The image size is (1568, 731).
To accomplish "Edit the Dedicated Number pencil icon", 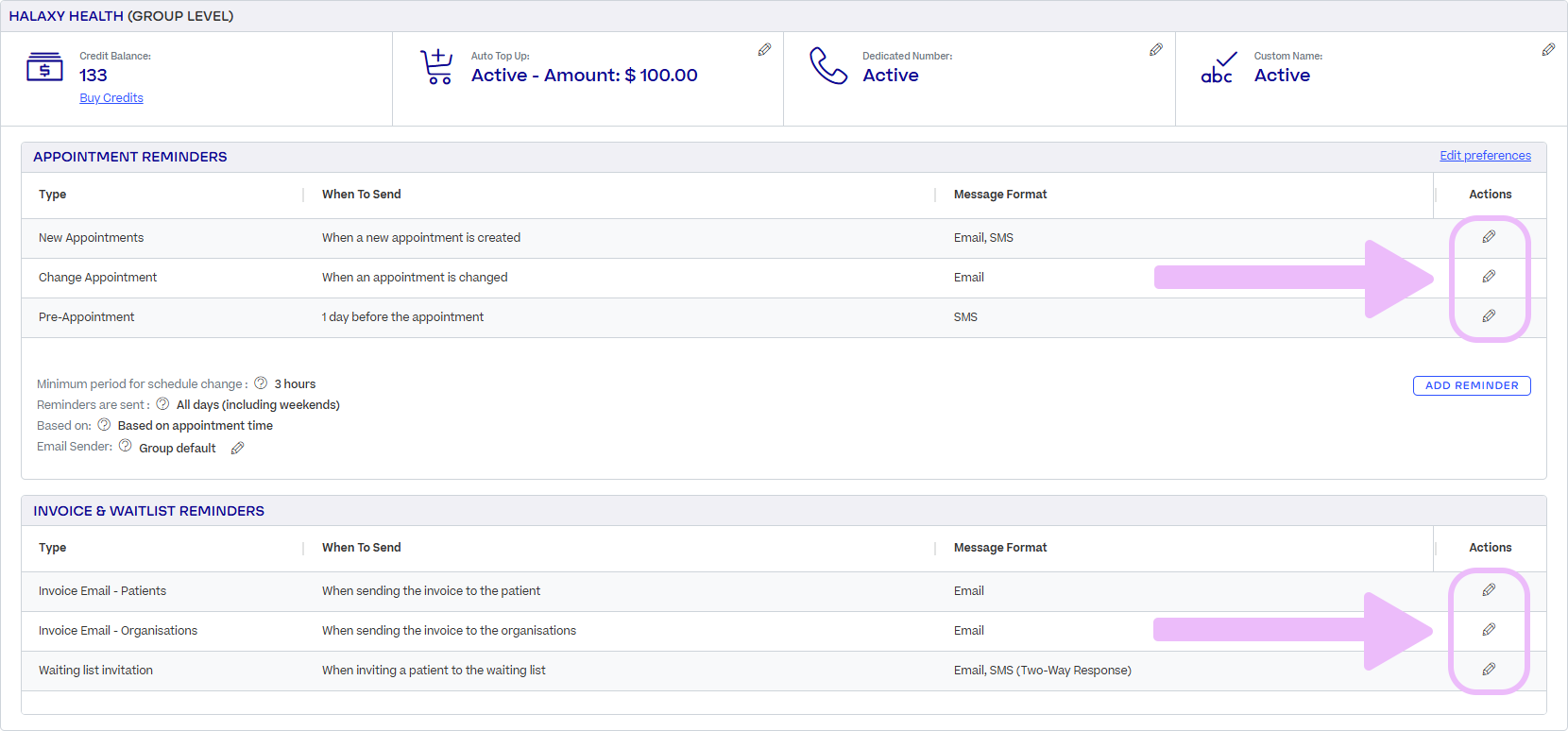I will [1155, 50].
